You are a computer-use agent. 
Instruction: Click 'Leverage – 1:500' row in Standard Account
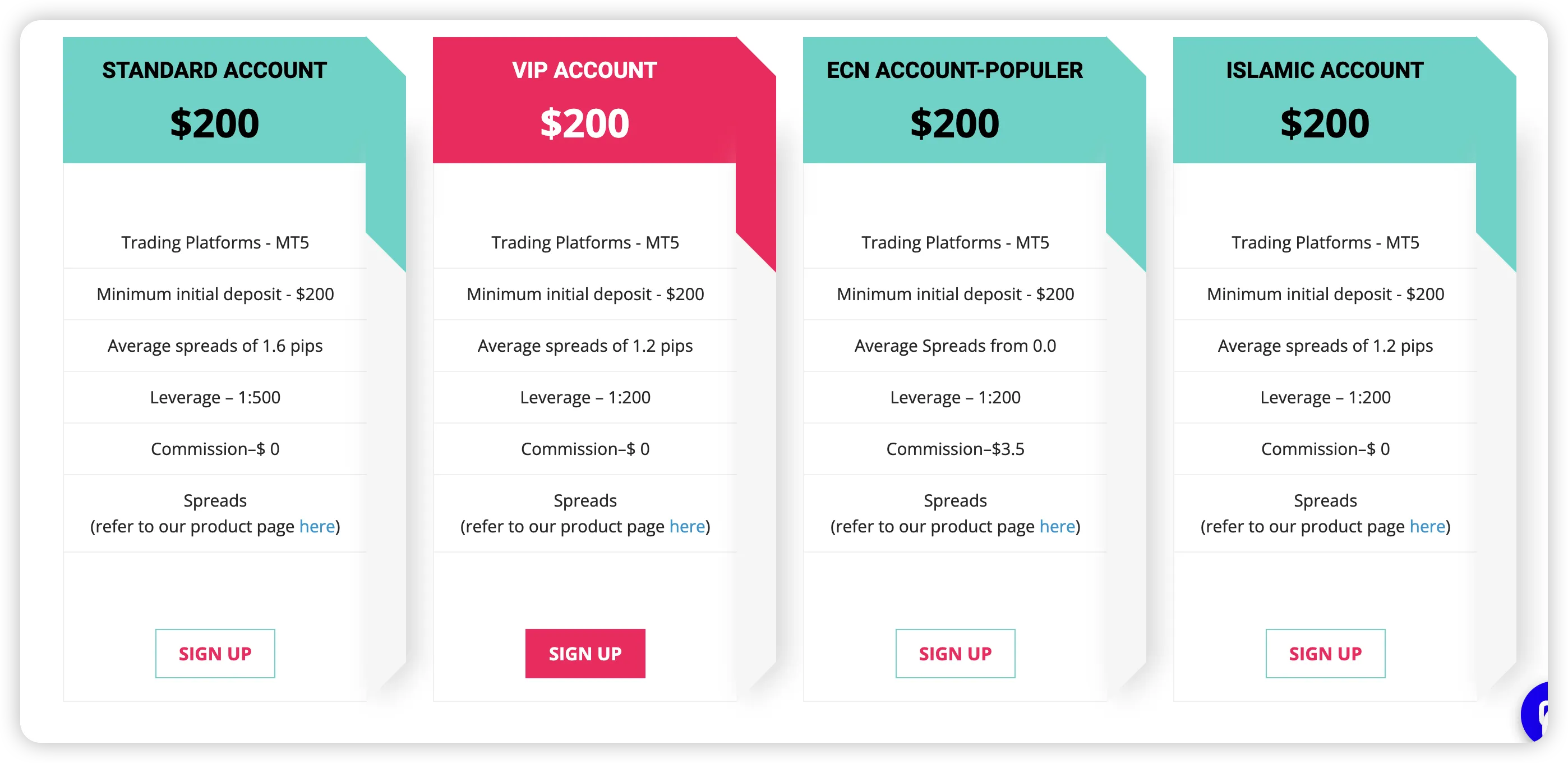click(215, 397)
